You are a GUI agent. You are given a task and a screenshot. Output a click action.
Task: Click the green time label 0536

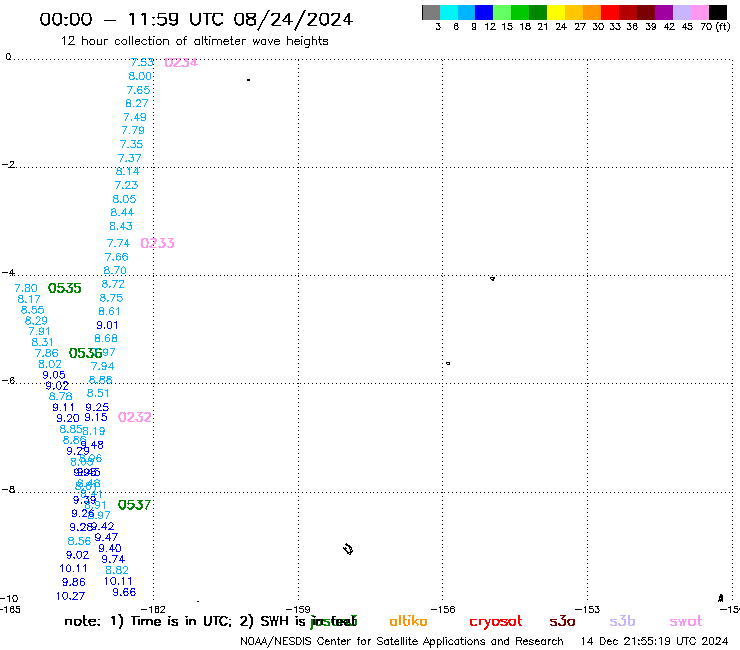[85, 353]
